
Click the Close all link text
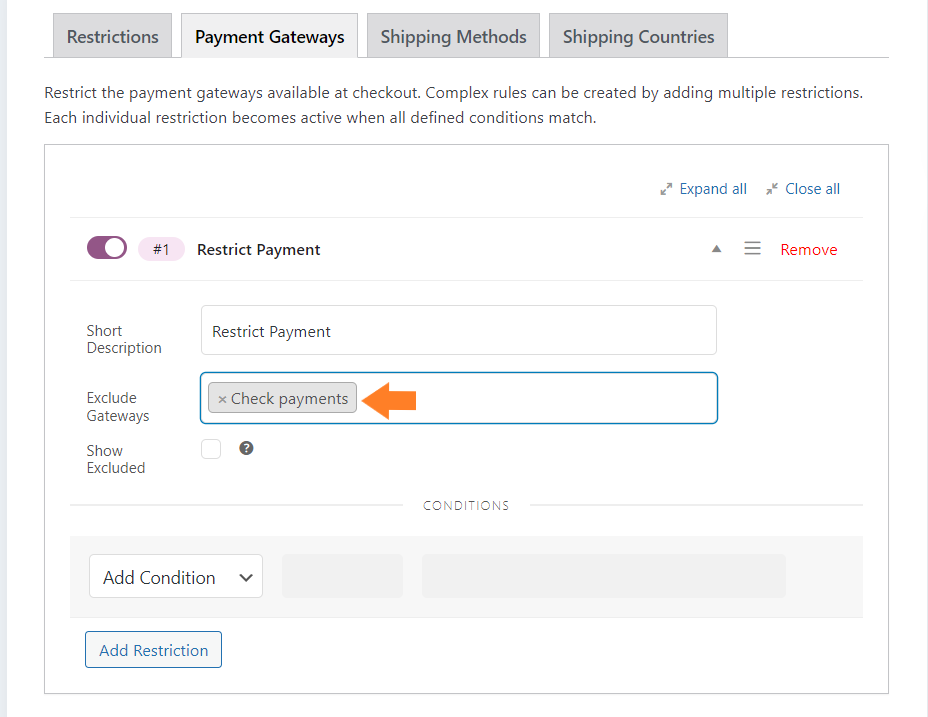[x=812, y=189]
